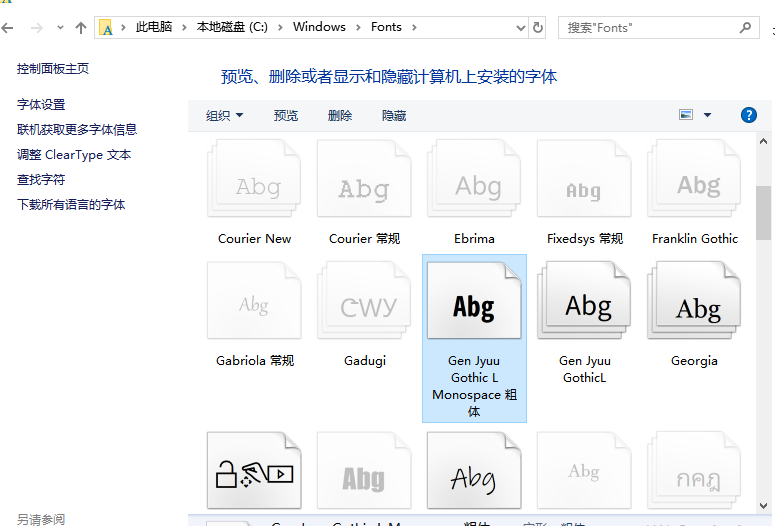Screen dimensions: 775x526
Task: Select the Thai-script font thumbnail
Action: coord(694,471)
